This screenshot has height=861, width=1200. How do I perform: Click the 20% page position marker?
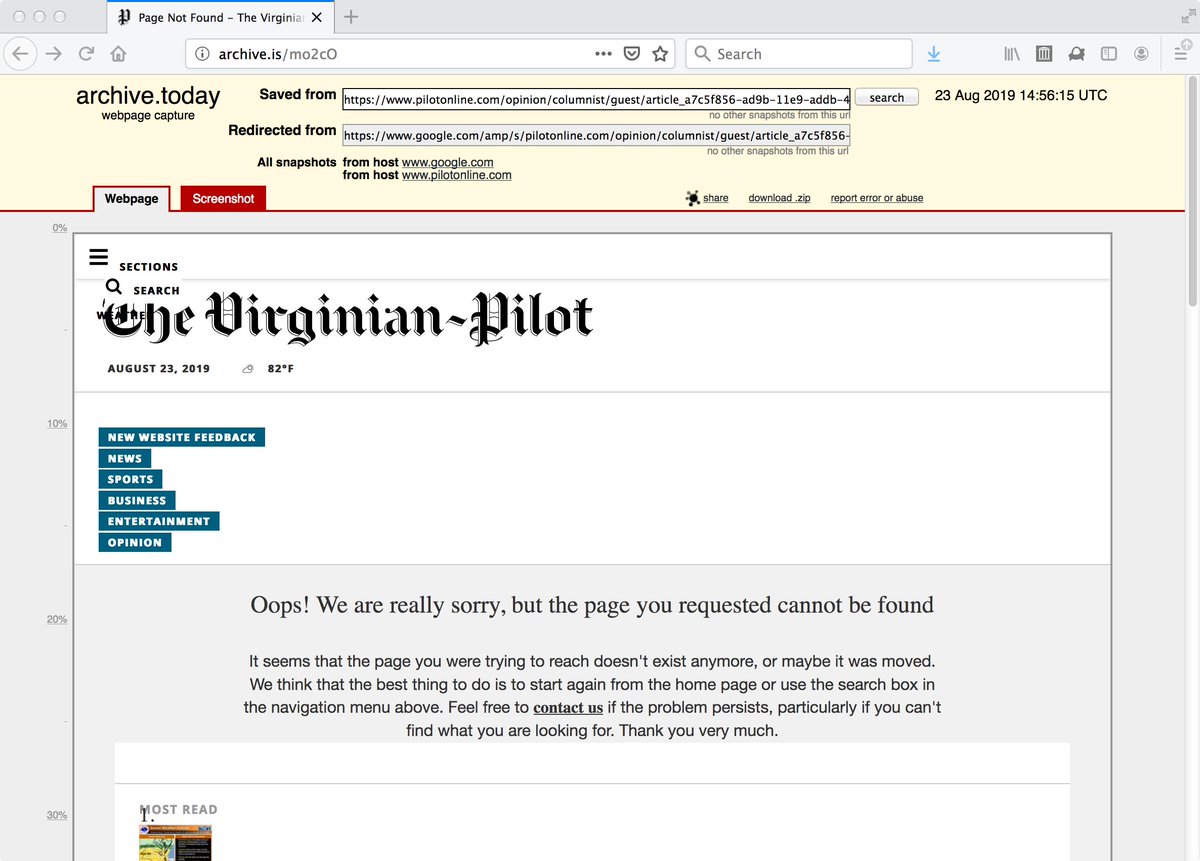coord(57,620)
